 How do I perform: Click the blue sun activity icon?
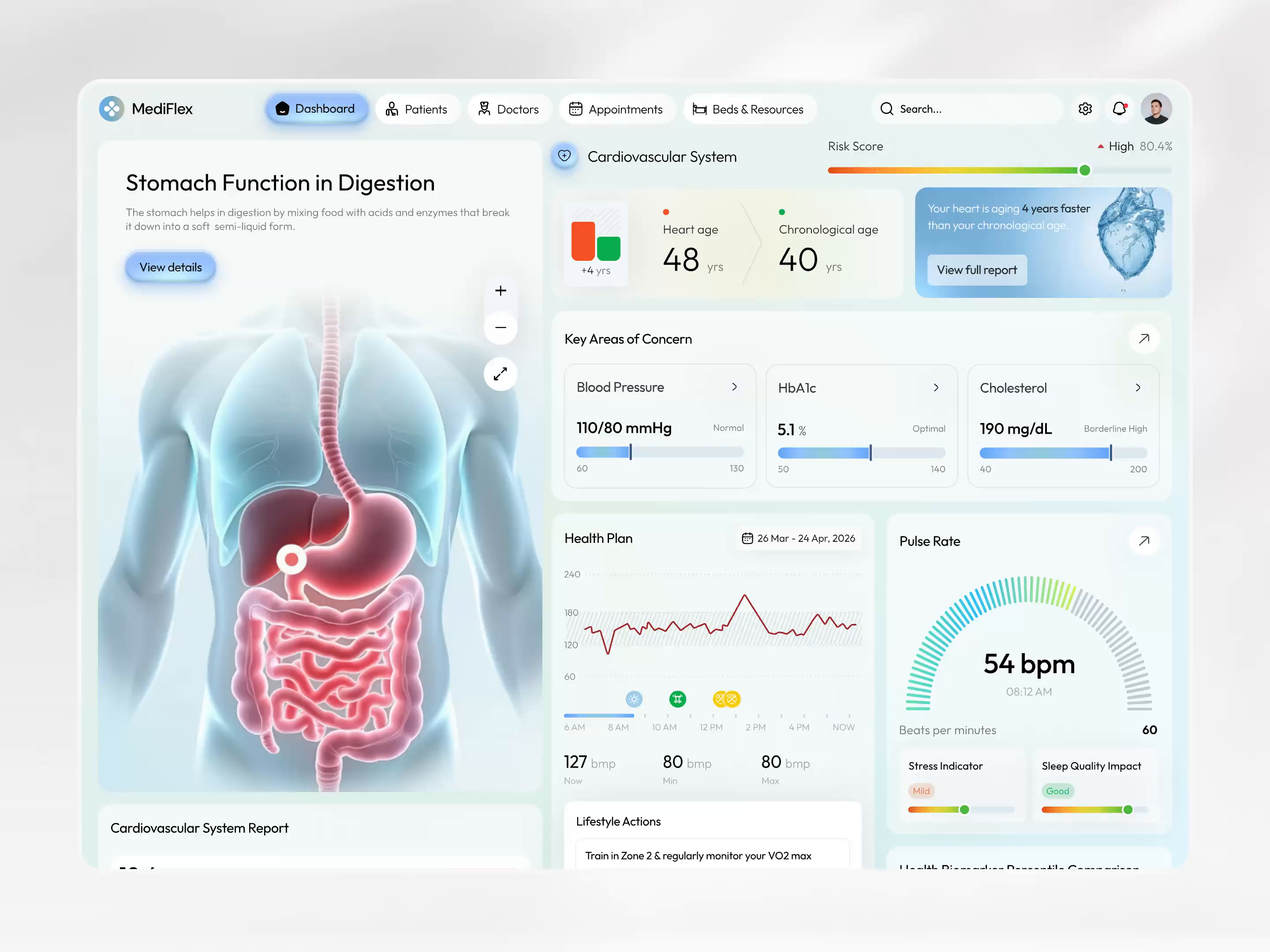[634, 699]
